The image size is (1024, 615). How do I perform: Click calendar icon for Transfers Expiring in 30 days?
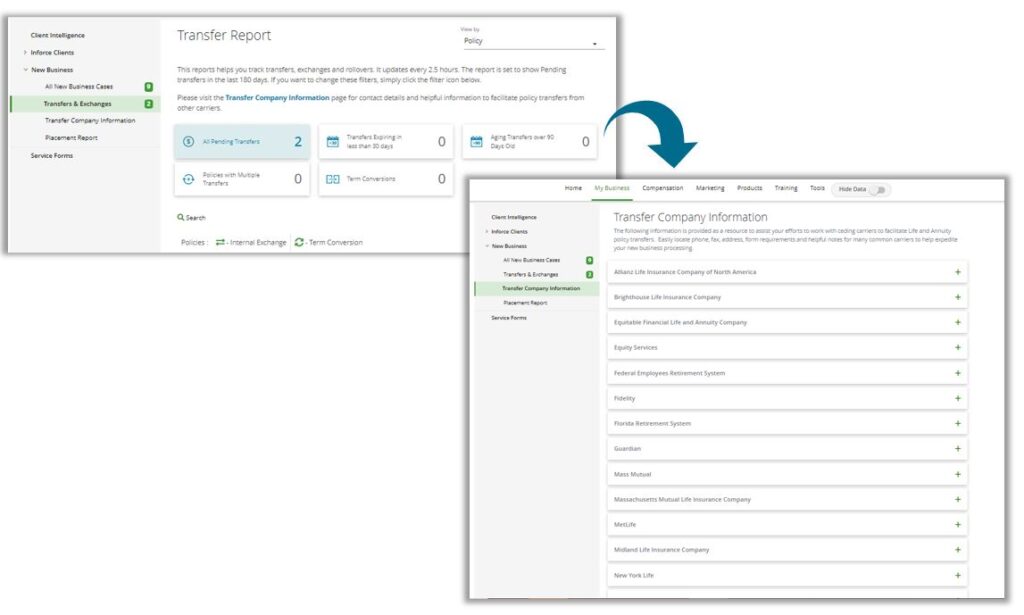(x=333, y=142)
